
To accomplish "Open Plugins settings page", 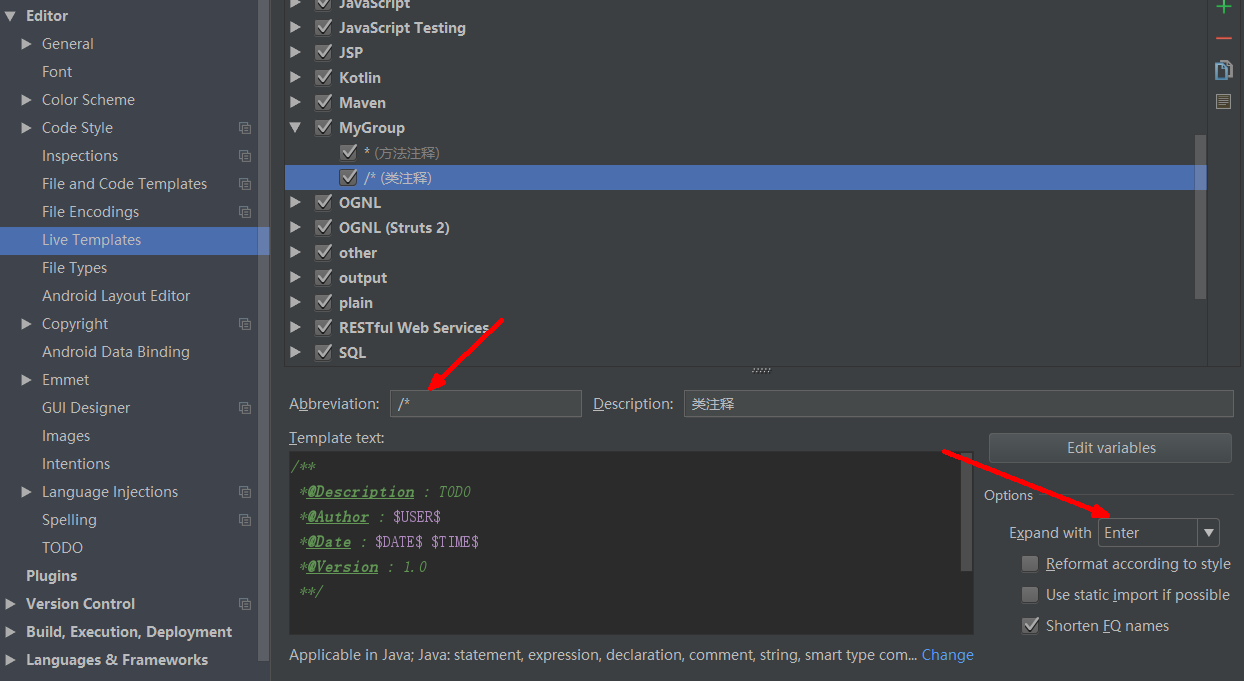I will (52, 576).
